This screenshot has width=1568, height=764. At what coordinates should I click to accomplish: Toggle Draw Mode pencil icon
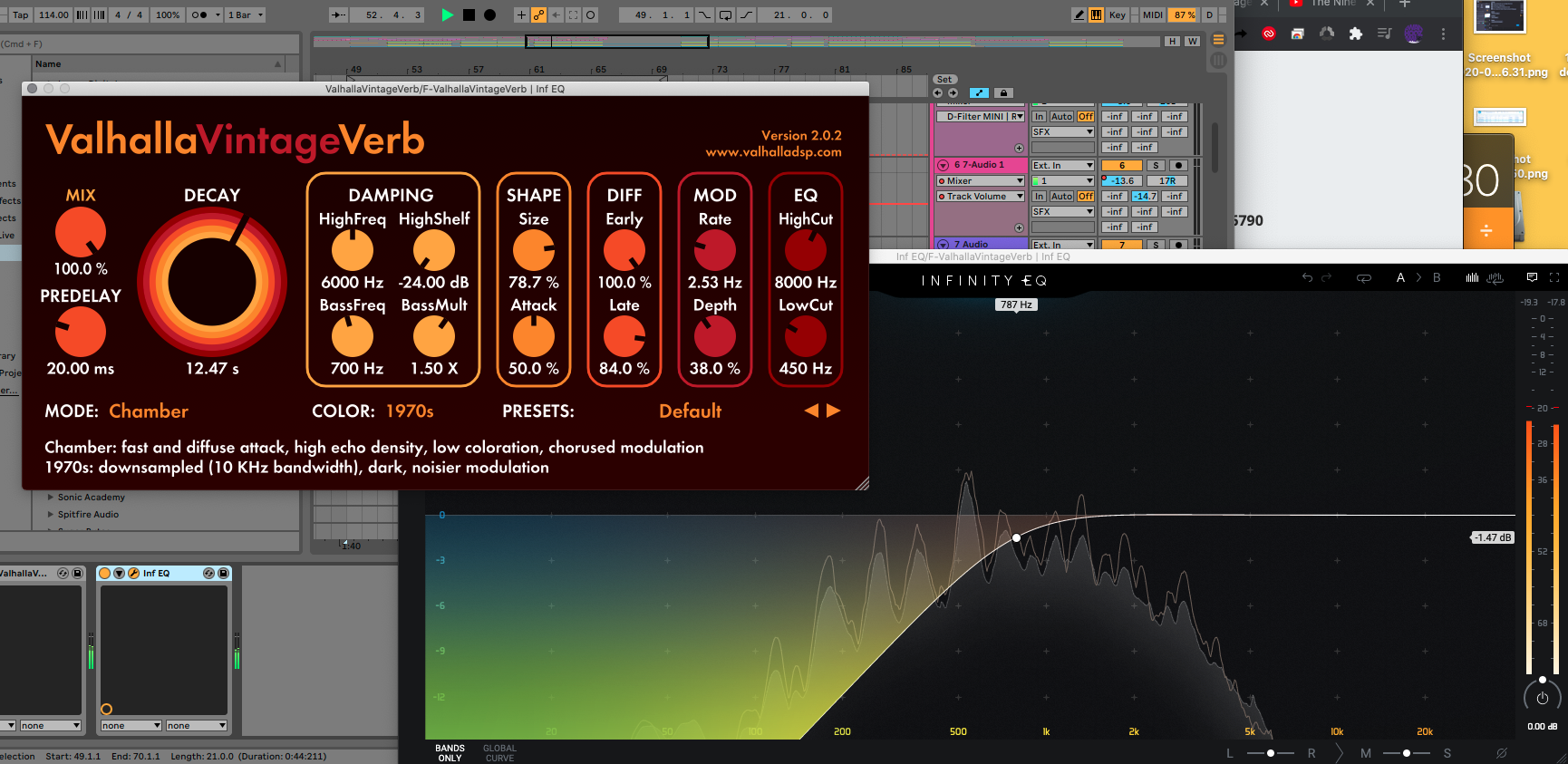(x=1079, y=15)
